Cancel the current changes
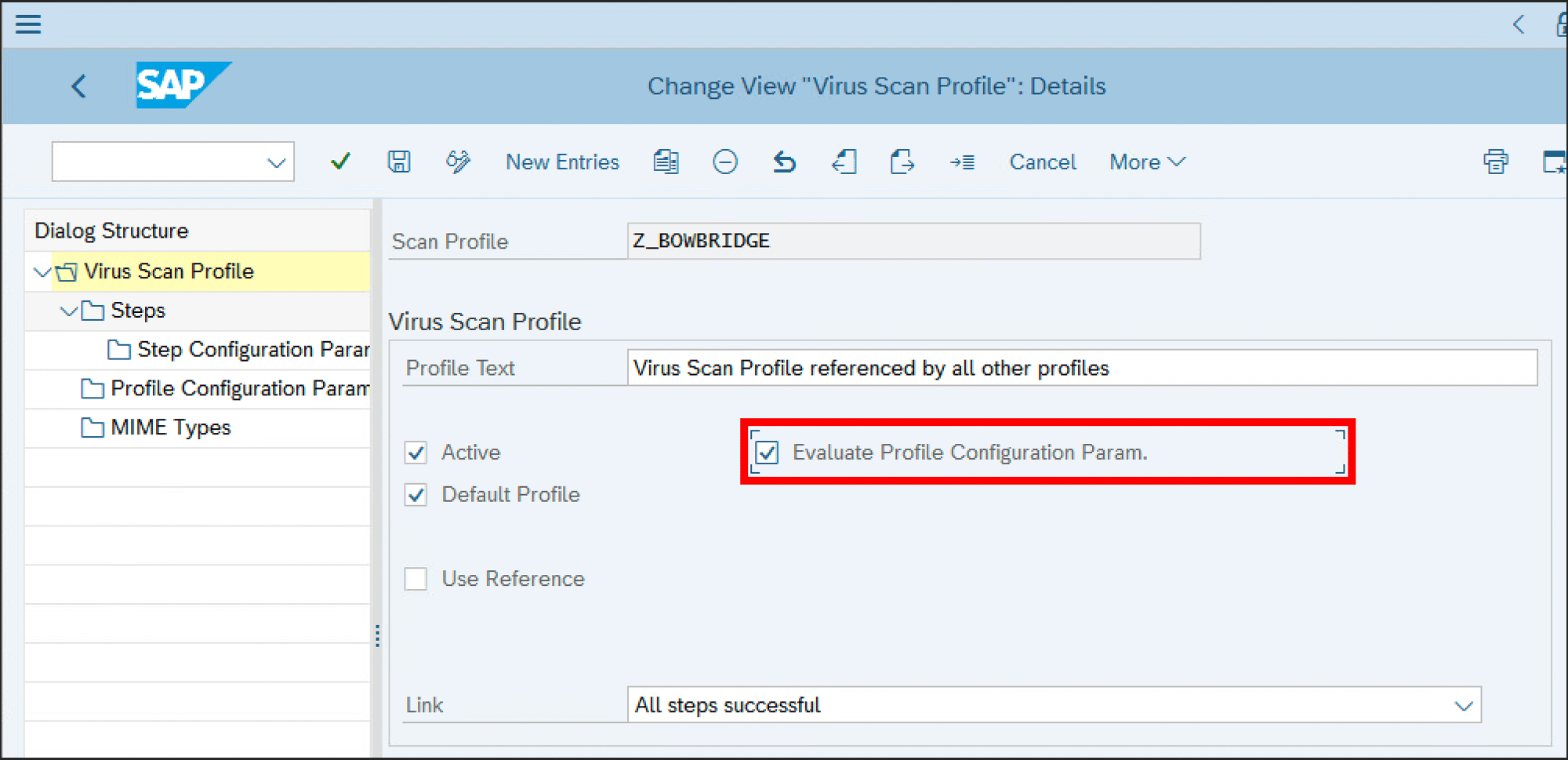The width and height of the screenshot is (1568, 760). tap(1043, 162)
